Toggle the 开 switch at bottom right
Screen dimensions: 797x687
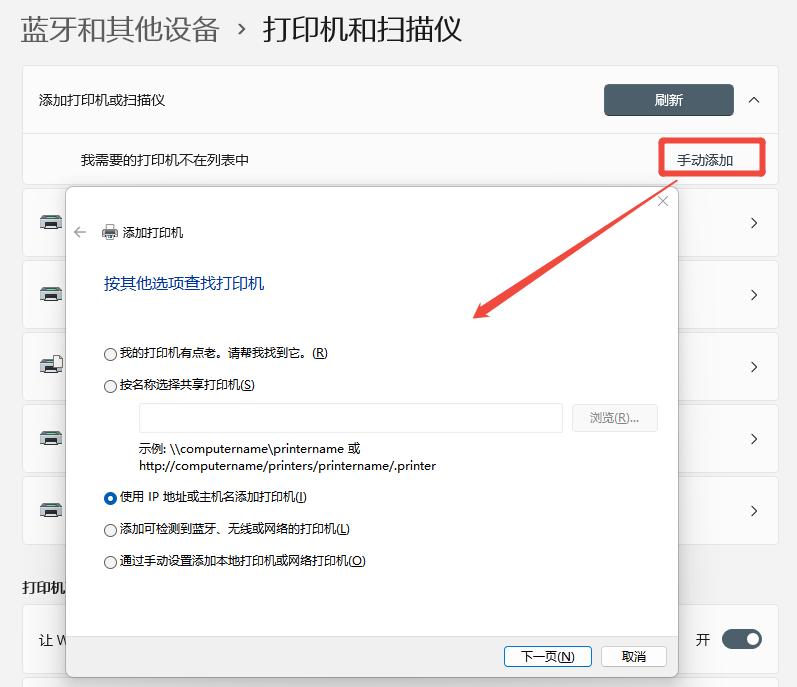(742, 639)
